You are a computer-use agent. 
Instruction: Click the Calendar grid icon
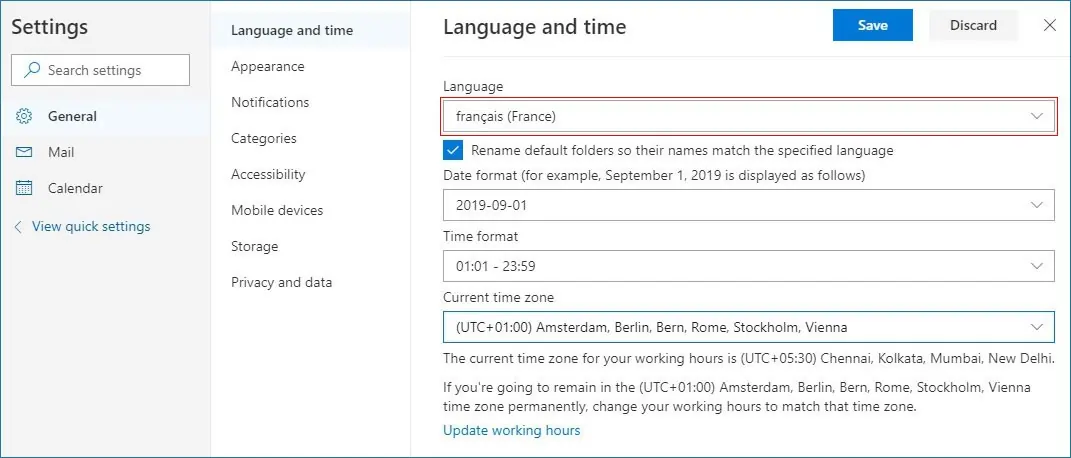(x=24, y=188)
